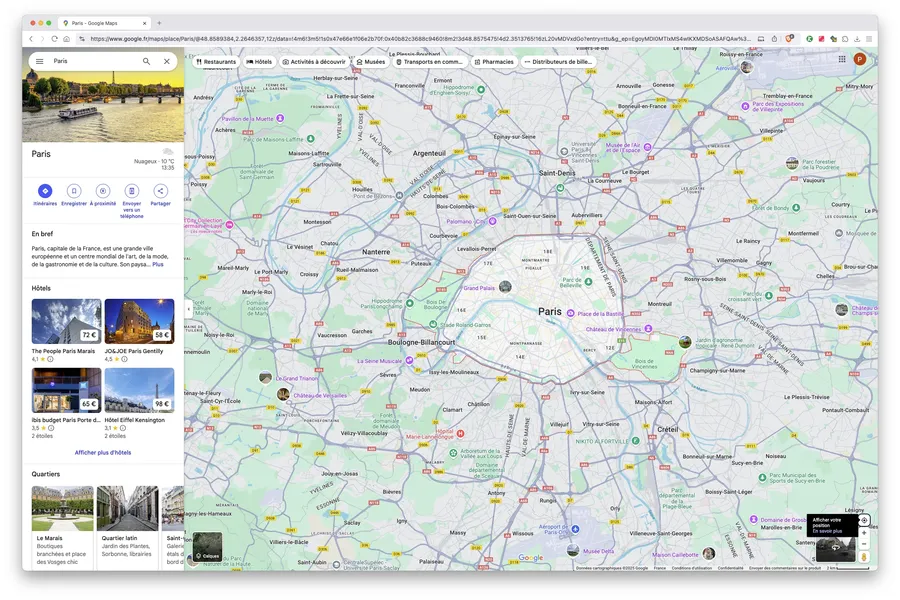
Task: Click the En savoir plus tooltip link
Action: pos(827,531)
